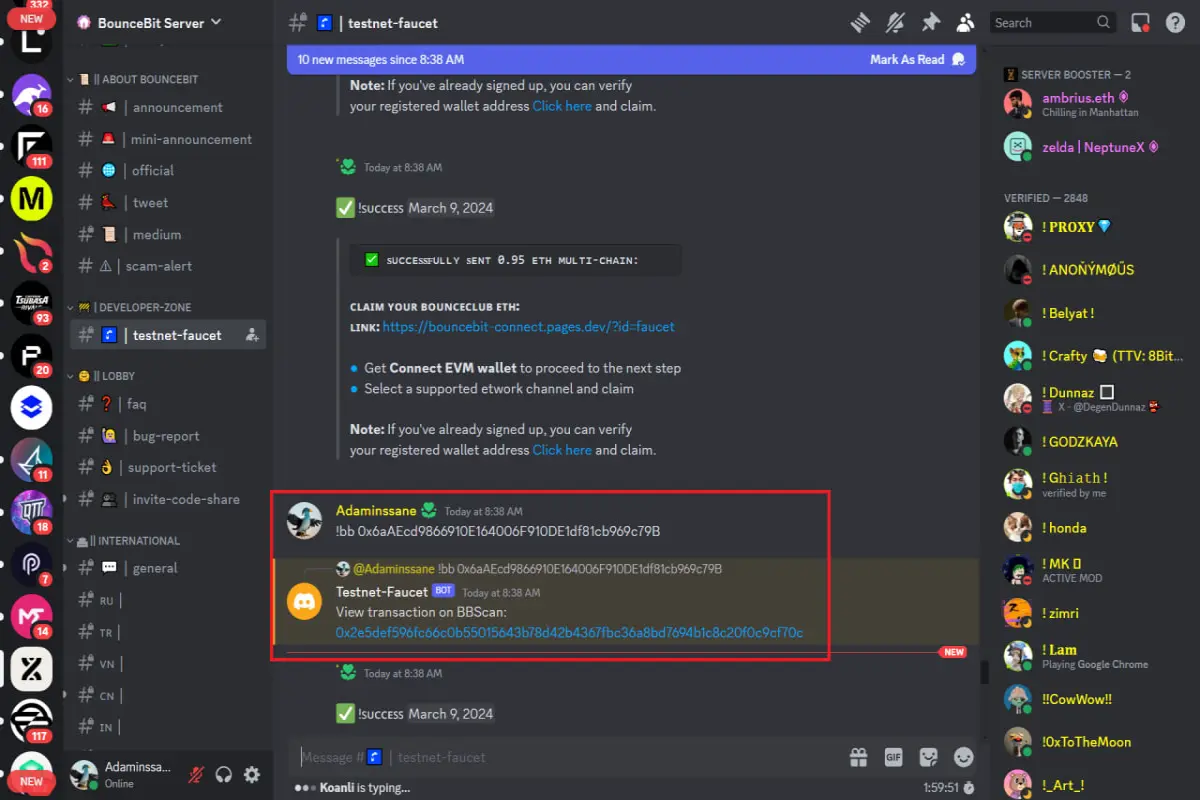The width and height of the screenshot is (1200, 800).
Task: Open the IN channel
Action: 168,727
